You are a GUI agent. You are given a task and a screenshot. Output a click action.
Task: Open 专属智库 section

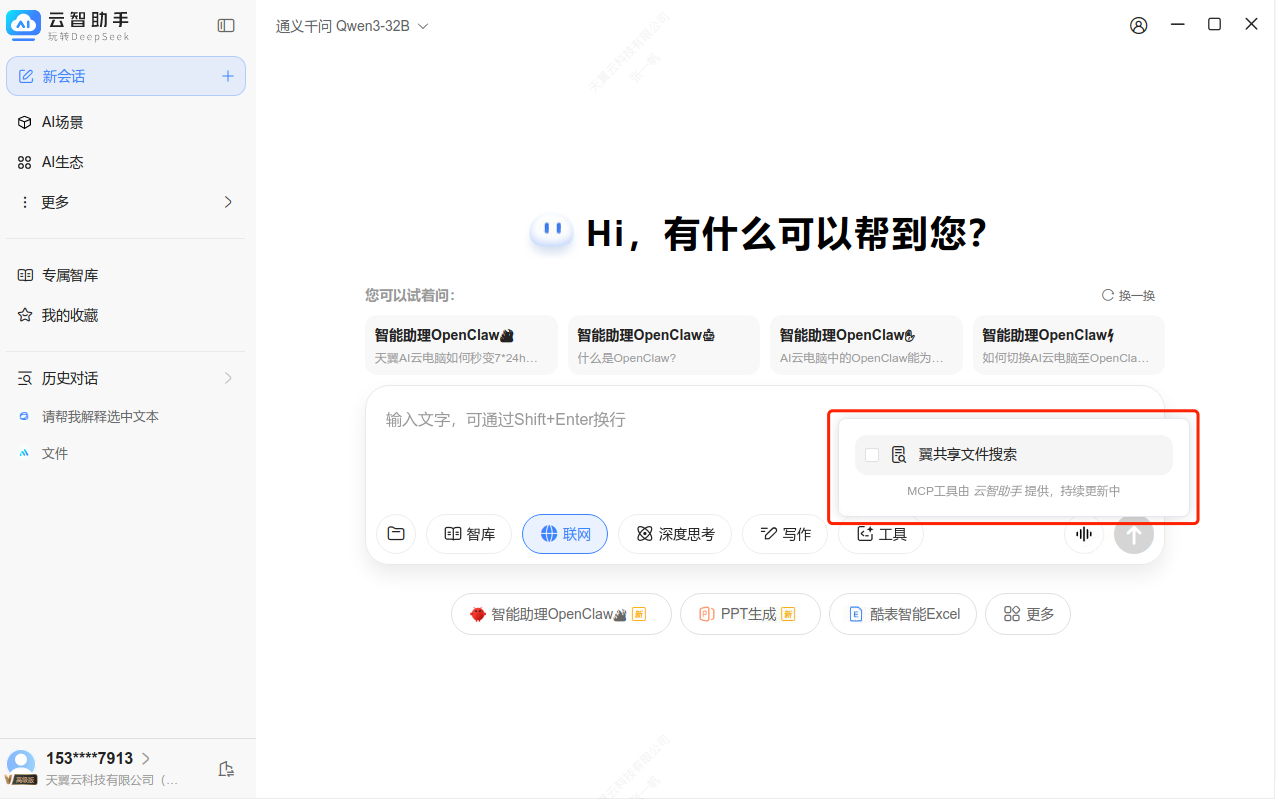click(126, 275)
